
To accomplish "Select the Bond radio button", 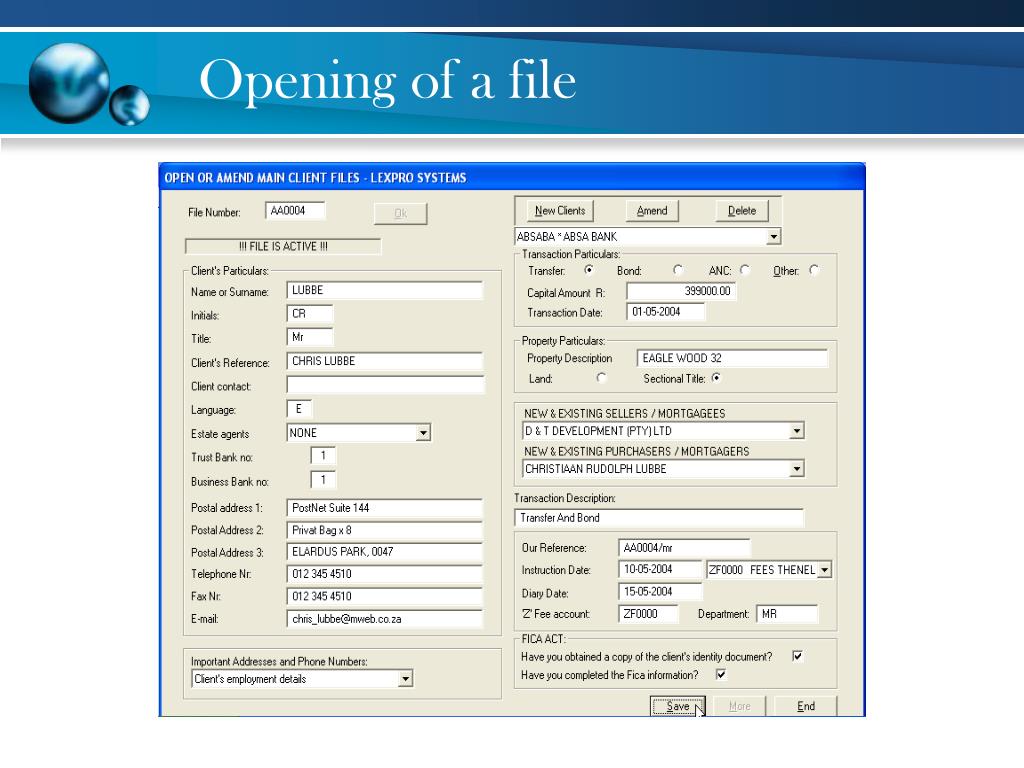I will (678, 270).
